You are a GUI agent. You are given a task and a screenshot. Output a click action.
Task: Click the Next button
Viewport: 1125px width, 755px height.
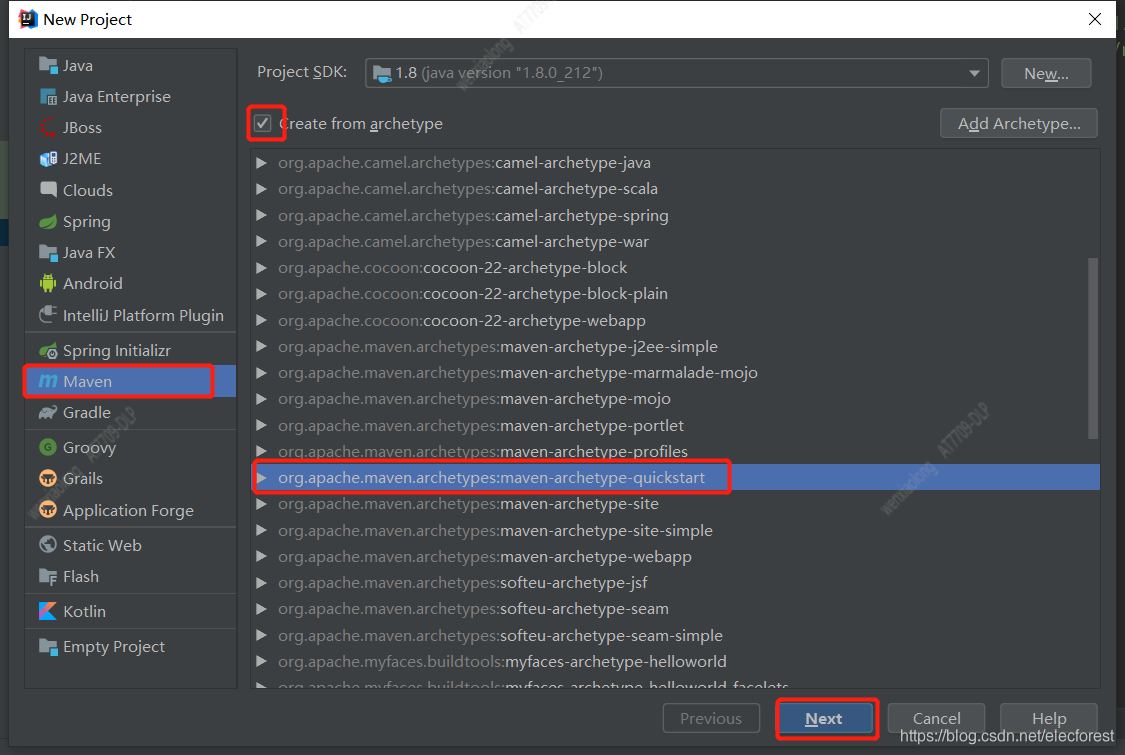(827, 718)
